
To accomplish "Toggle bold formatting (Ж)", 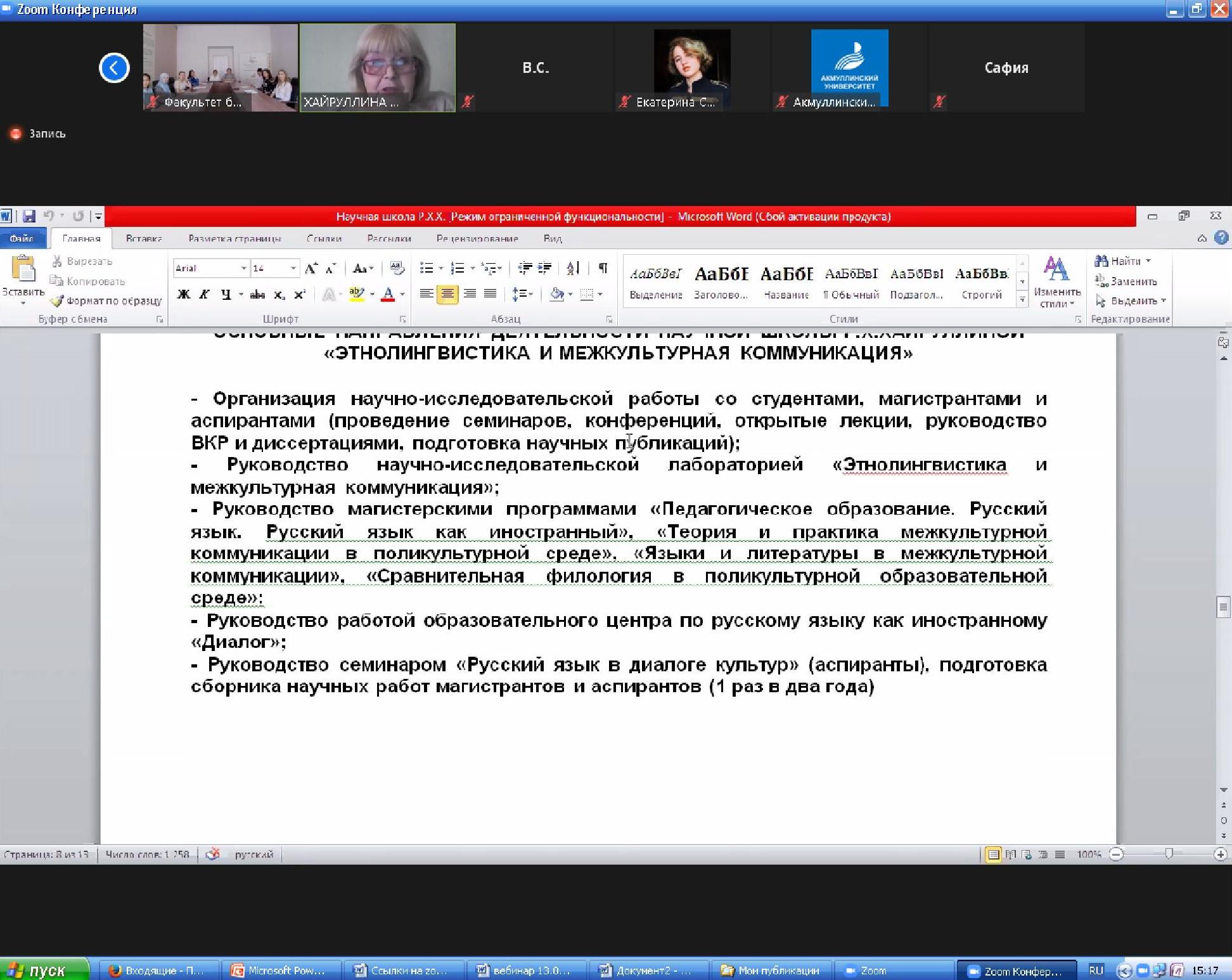I will tap(184, 294).
